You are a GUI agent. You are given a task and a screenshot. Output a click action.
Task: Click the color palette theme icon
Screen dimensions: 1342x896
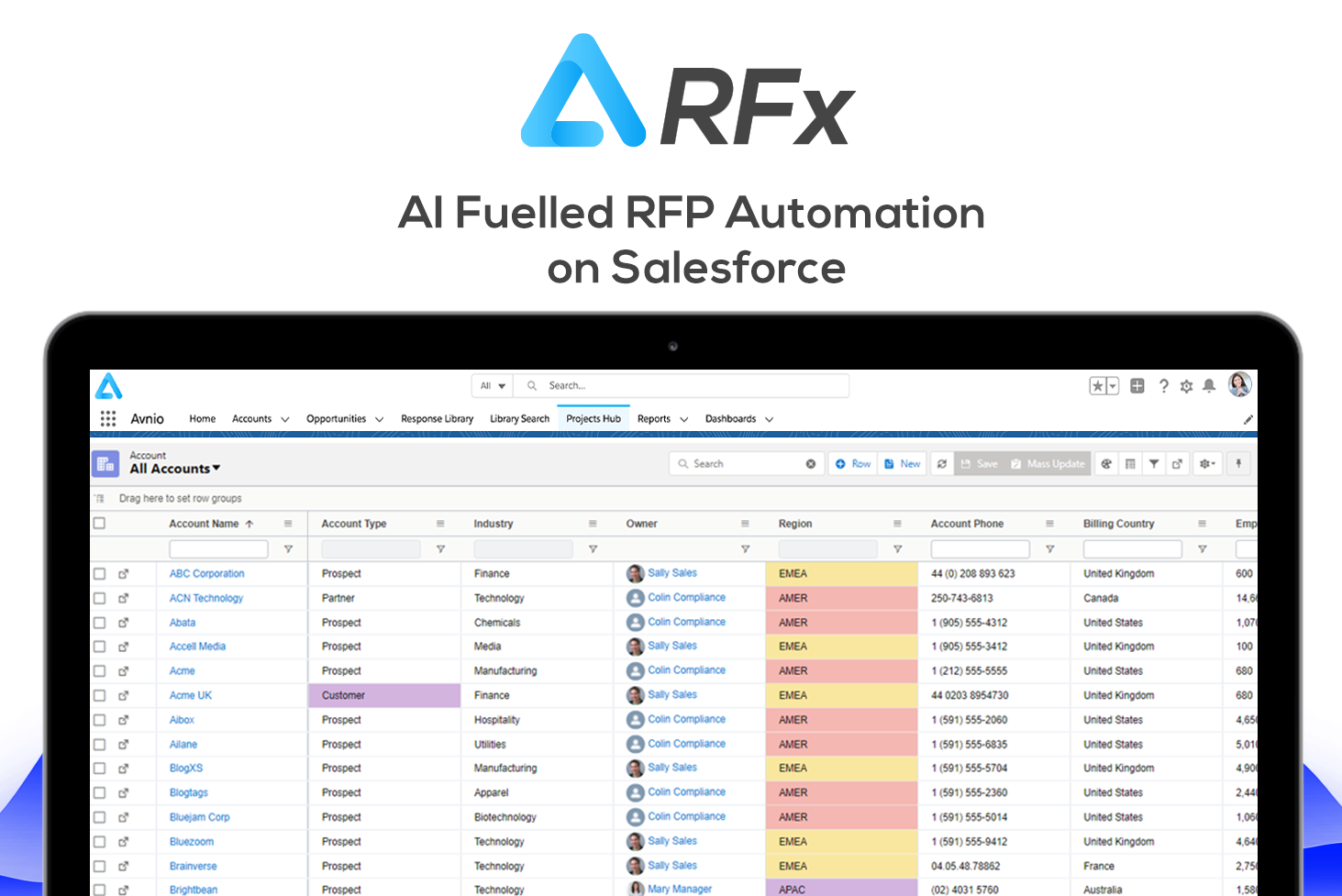[x=1105, y=463]
